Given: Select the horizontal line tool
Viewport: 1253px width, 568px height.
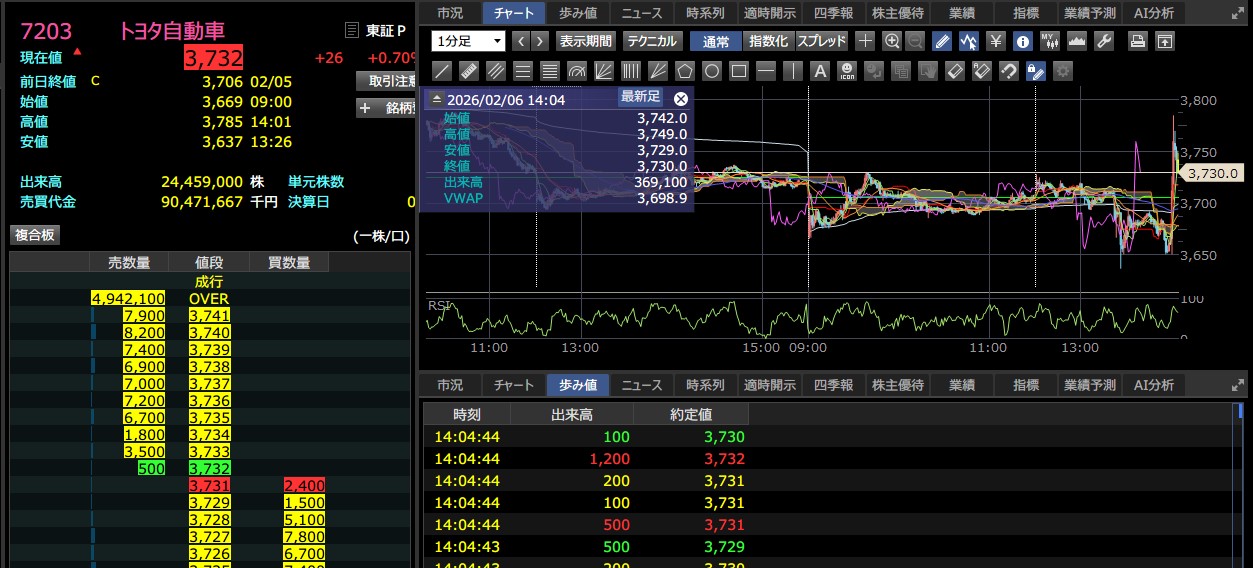Looking at the screenshot, I should coord(766,71).
